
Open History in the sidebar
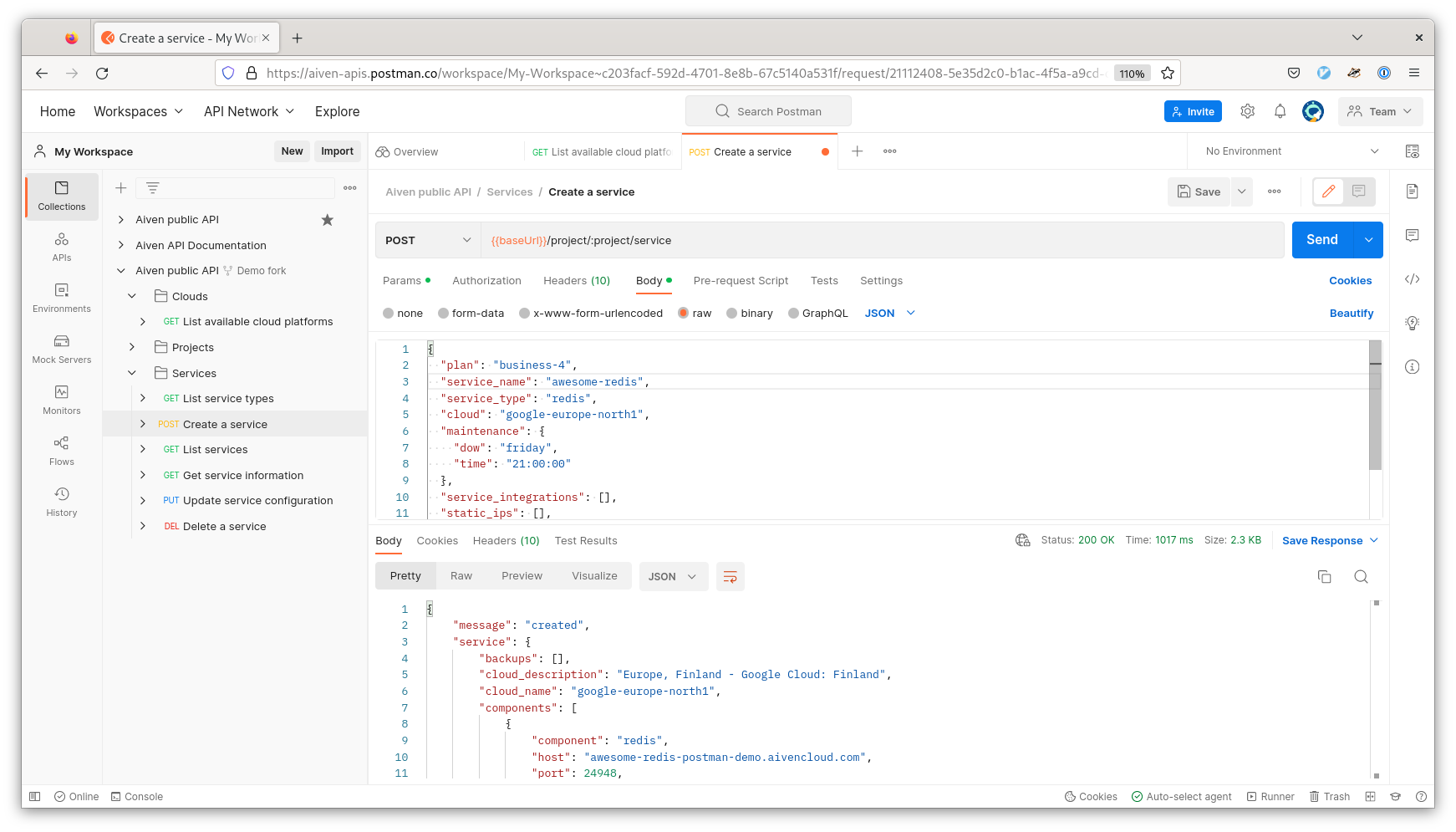point(61,502)
